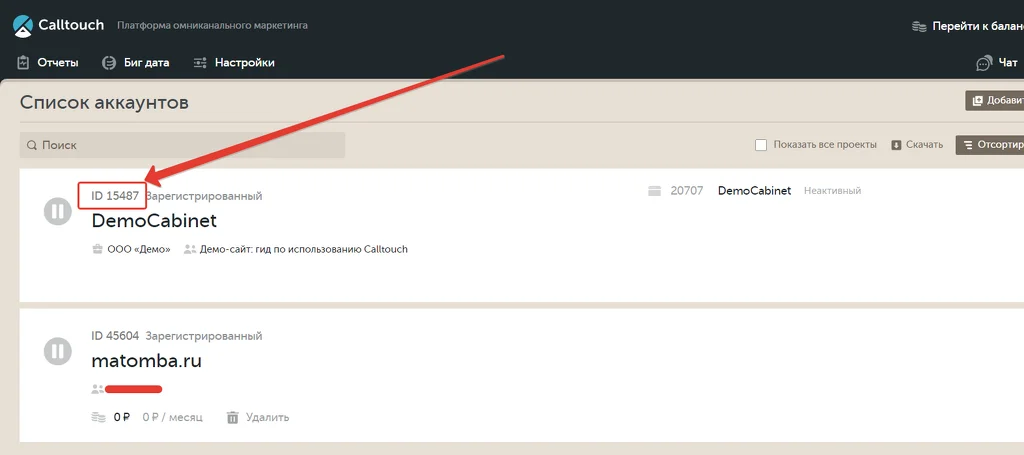Toggle pause button for matomba.ru account
This screenshot has width=1024, height=455.
(57, 351)
